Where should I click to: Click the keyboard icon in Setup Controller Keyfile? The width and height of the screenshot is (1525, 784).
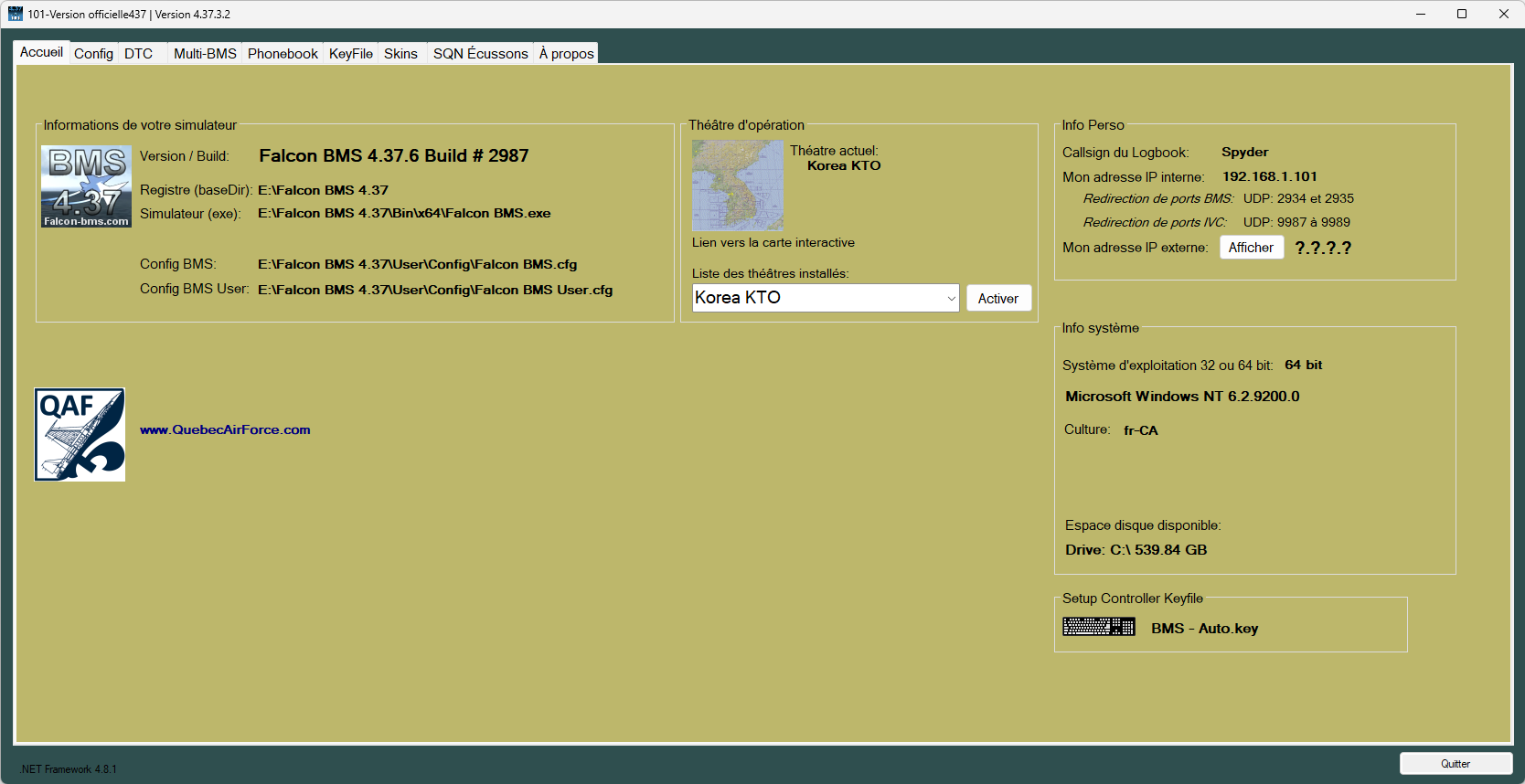(x=1099, y=627)
